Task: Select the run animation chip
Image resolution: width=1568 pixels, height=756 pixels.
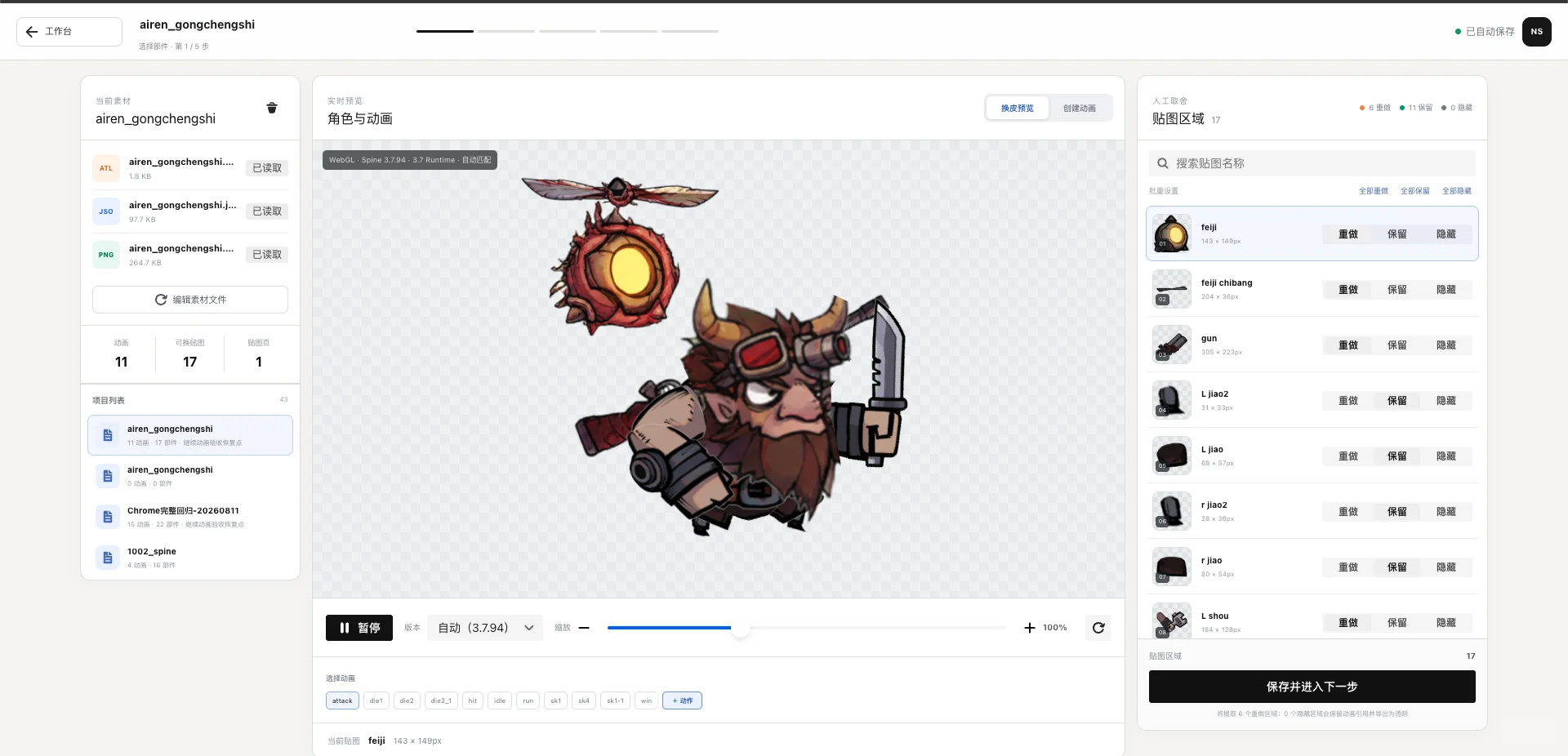Action: pyautogui.click(x=528, y=700)
